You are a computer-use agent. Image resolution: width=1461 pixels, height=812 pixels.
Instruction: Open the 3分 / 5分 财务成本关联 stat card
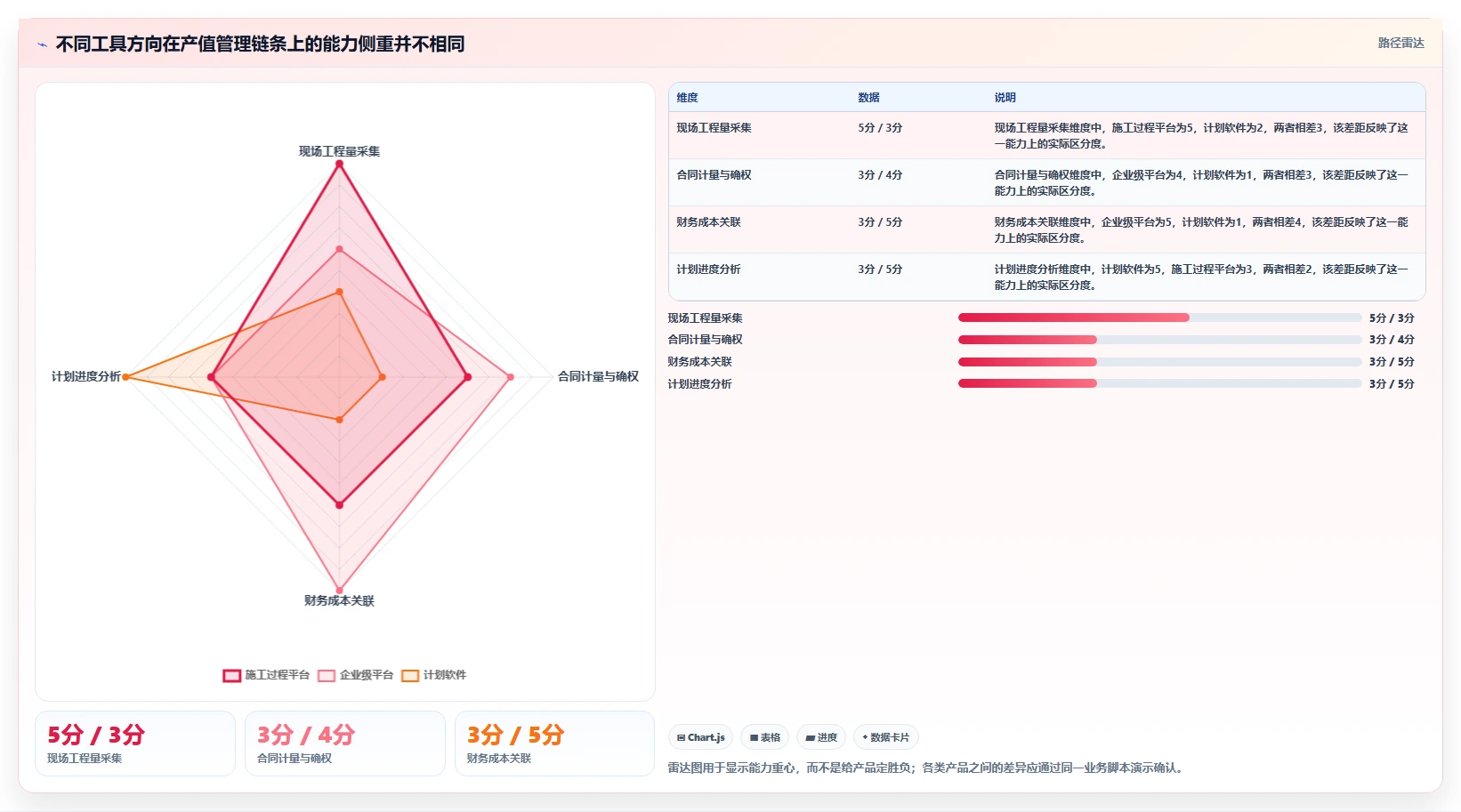(x=554, y=744)
